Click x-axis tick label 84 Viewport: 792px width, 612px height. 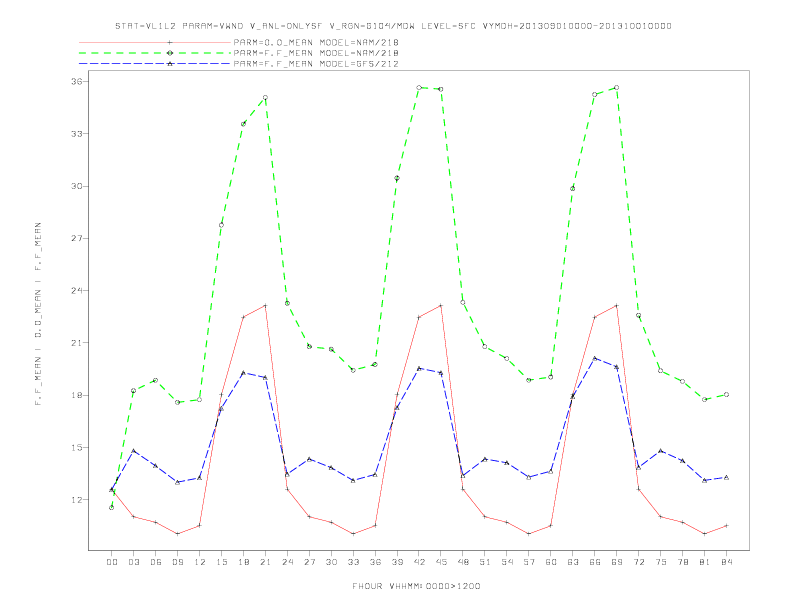click(726, 562)
